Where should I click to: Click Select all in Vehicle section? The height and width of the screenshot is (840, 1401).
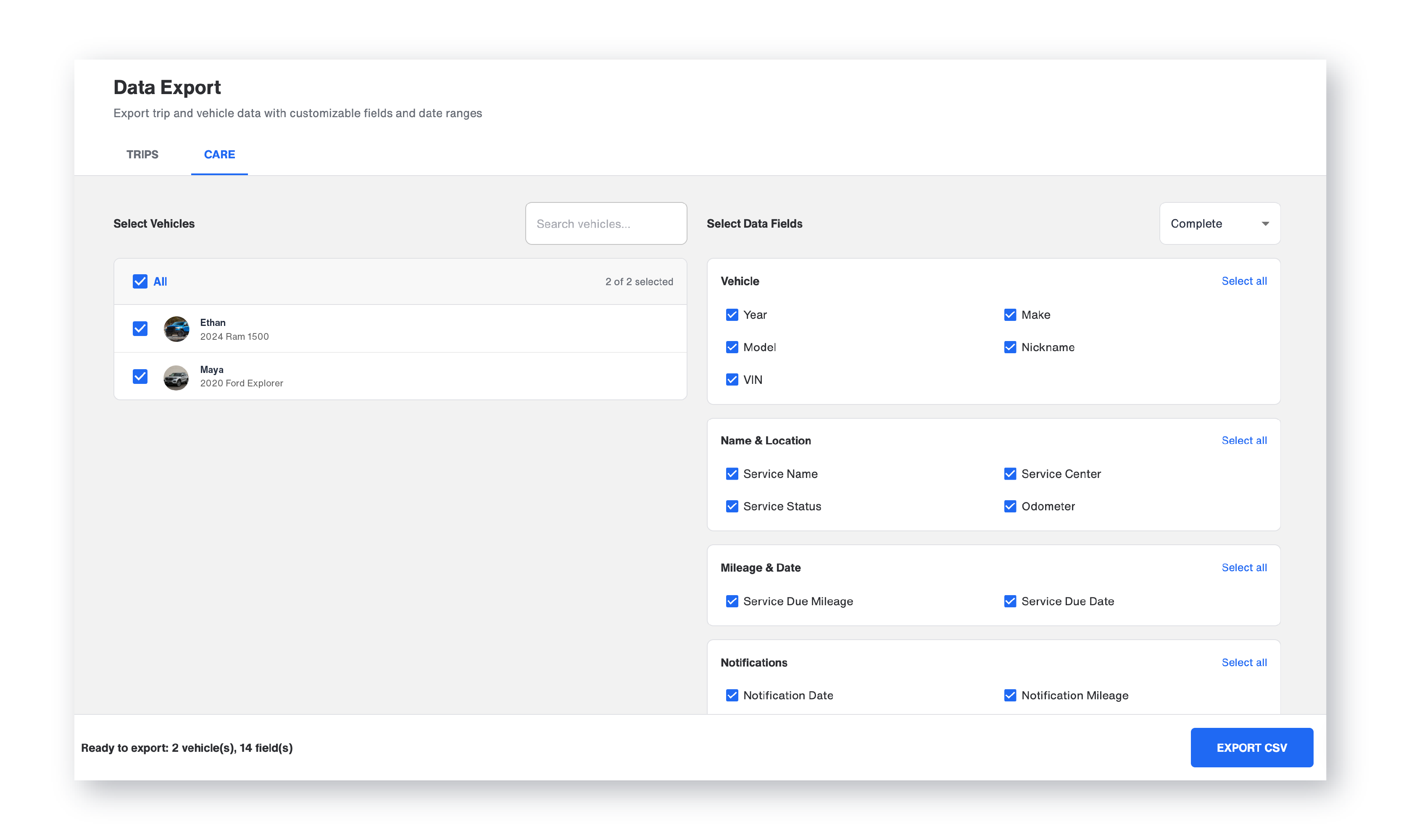point(1243,281)
